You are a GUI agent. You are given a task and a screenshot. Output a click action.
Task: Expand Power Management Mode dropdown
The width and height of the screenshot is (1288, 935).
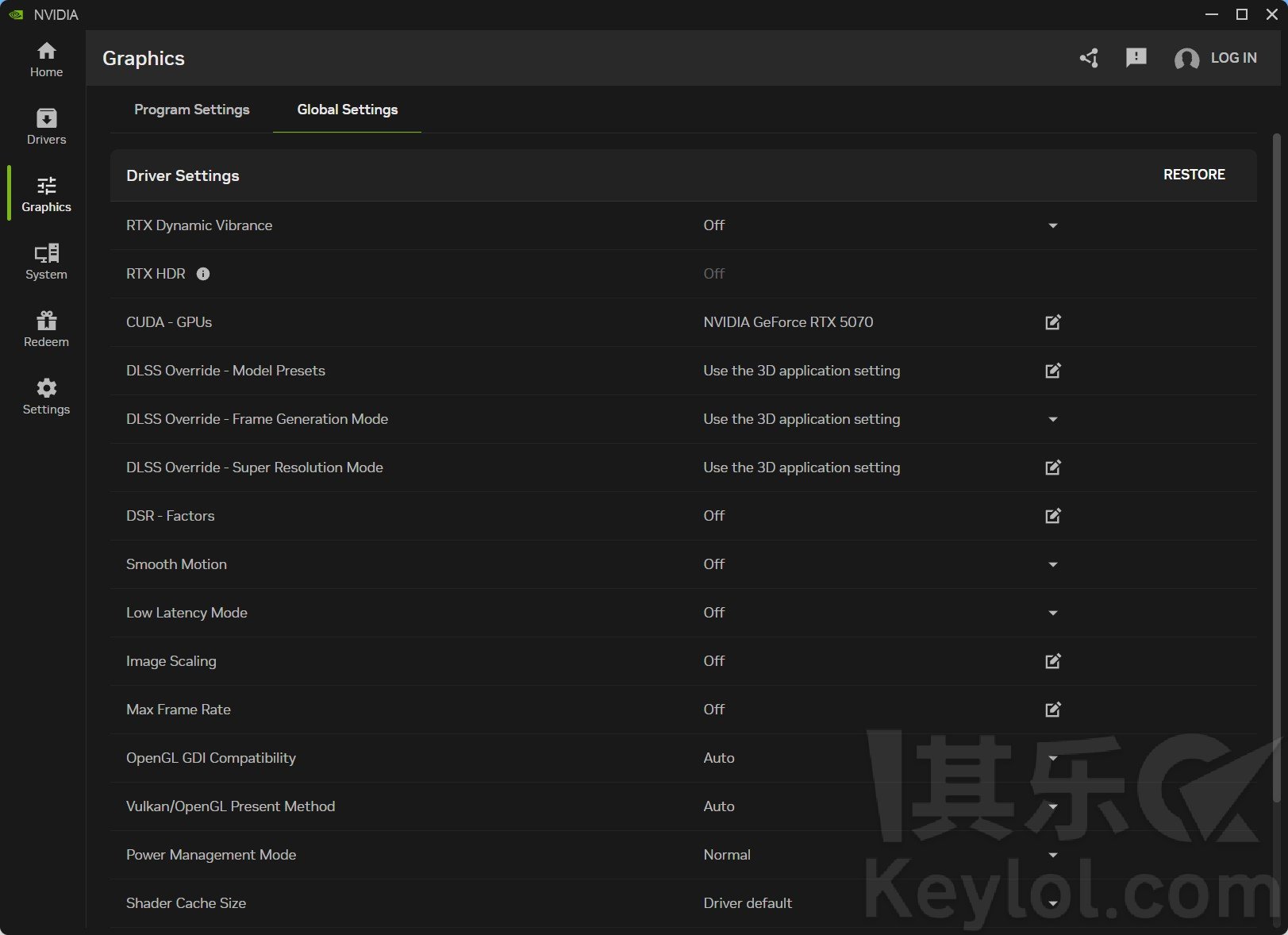click(x=1053, y=855)
